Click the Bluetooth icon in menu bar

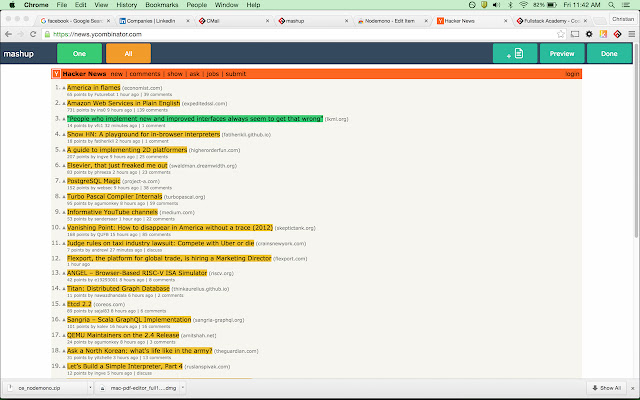click(510, 5)
